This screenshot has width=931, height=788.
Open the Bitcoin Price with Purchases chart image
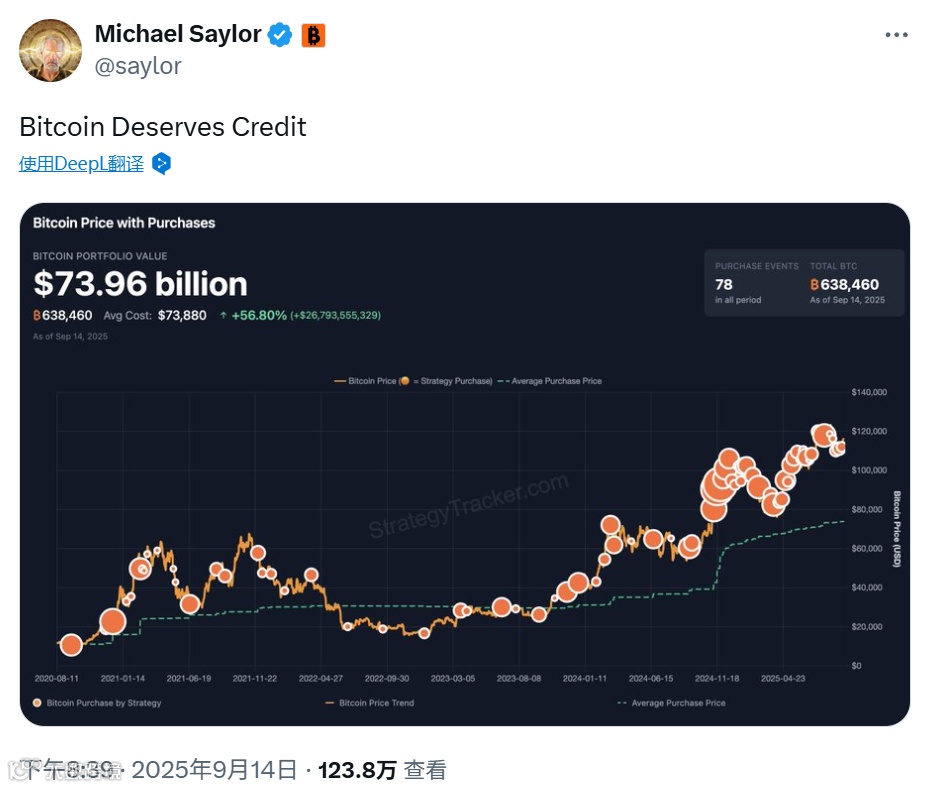465,464
